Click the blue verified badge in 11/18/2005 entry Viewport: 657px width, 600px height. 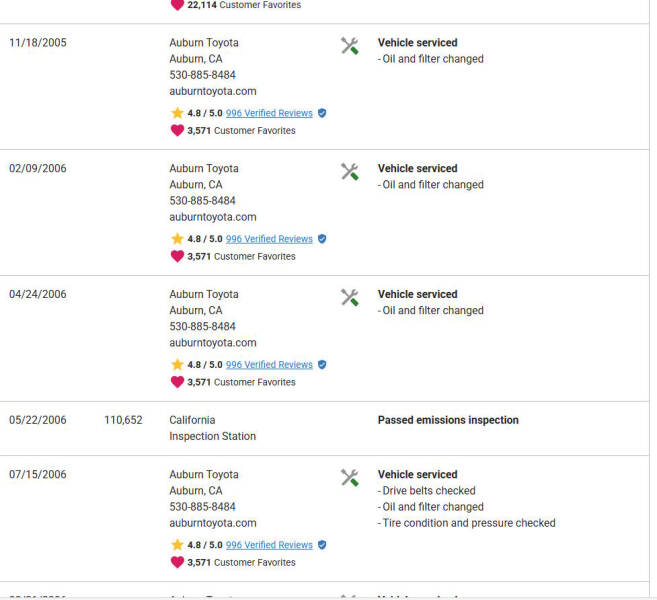pos(322,113)
